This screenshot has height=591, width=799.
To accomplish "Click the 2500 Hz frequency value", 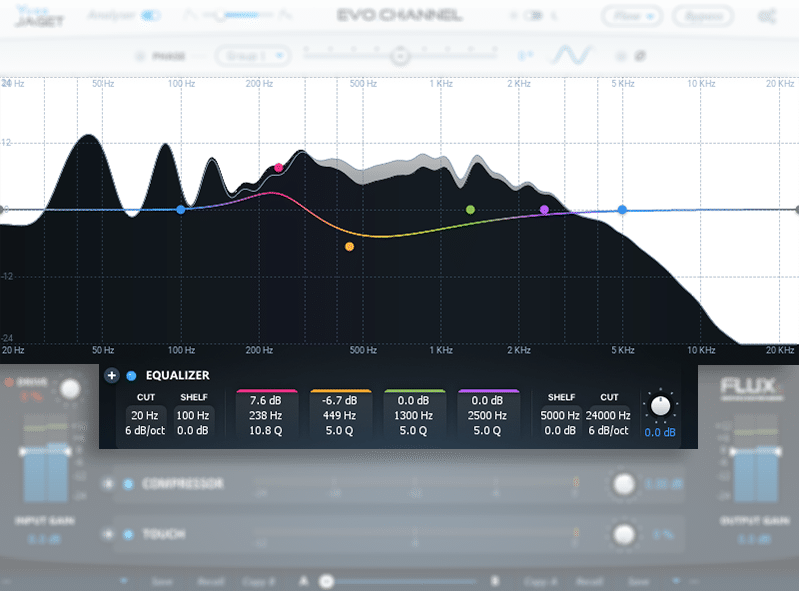I will 487,415.
